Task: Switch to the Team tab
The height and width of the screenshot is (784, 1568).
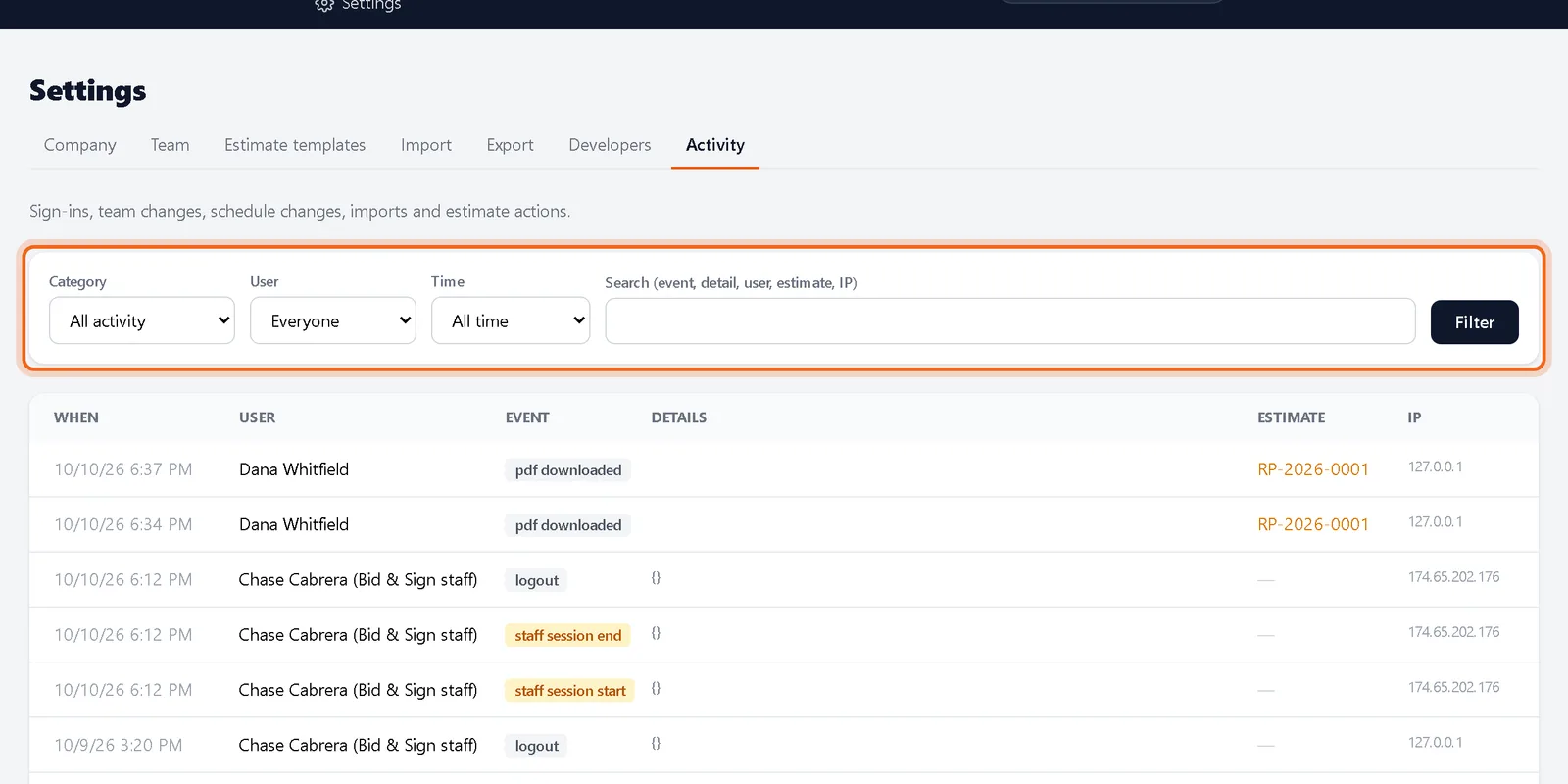Action: click(x=170, y=145)
